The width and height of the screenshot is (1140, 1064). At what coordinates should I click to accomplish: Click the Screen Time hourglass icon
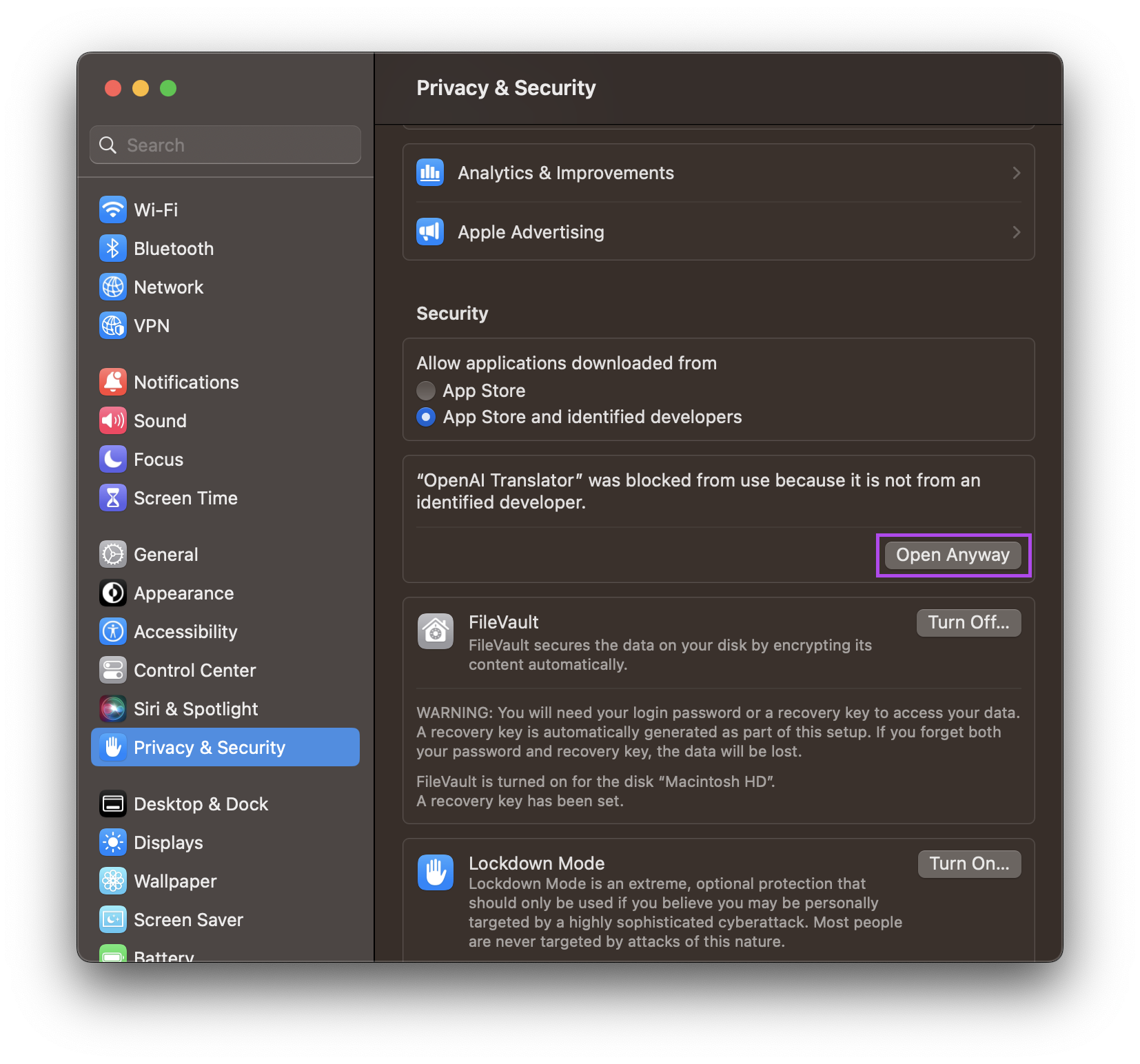pyautogui.click(x=113, y=498)
